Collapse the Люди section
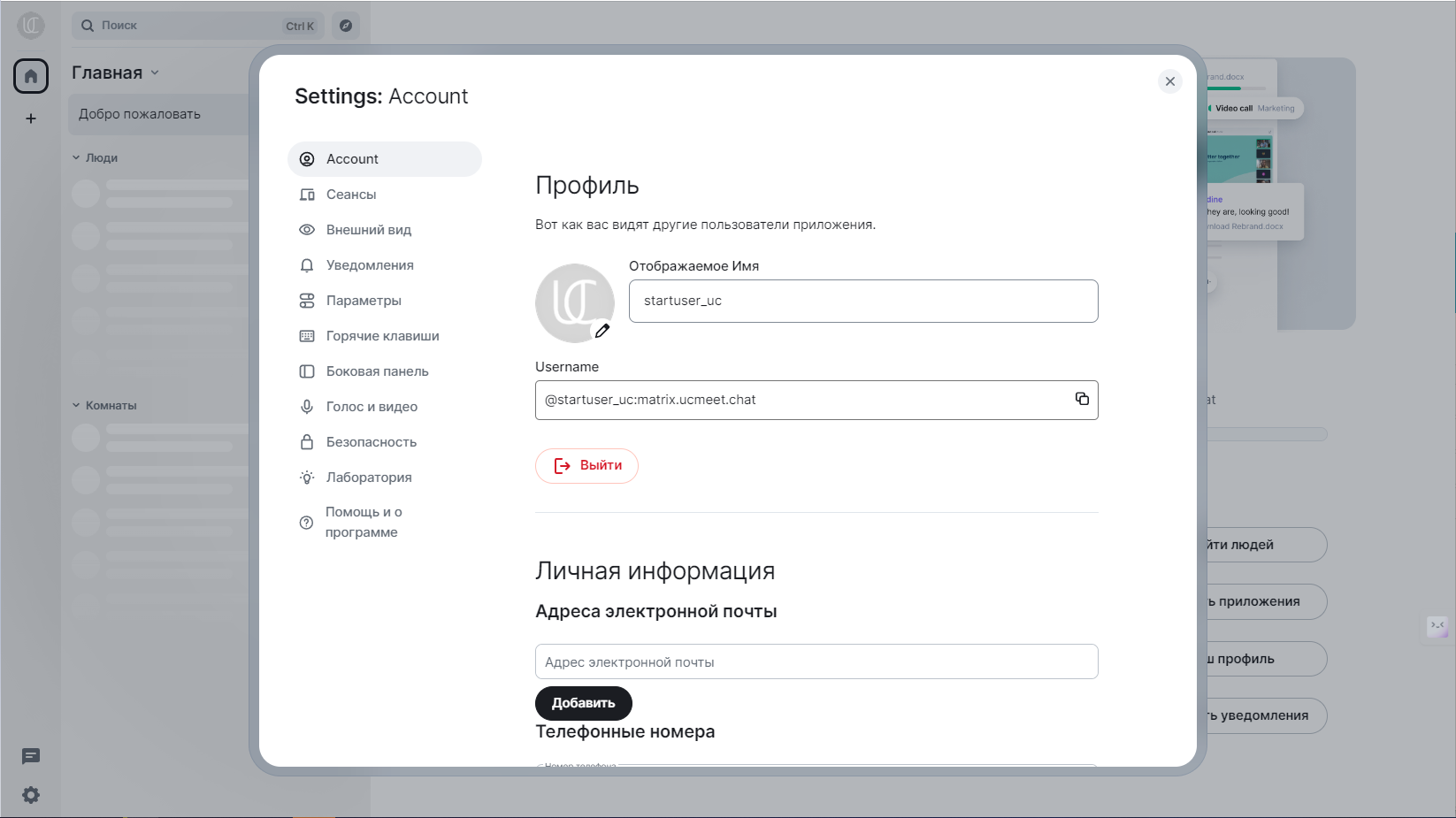Viewport: 1456px width, 818px height. [77, 158]
